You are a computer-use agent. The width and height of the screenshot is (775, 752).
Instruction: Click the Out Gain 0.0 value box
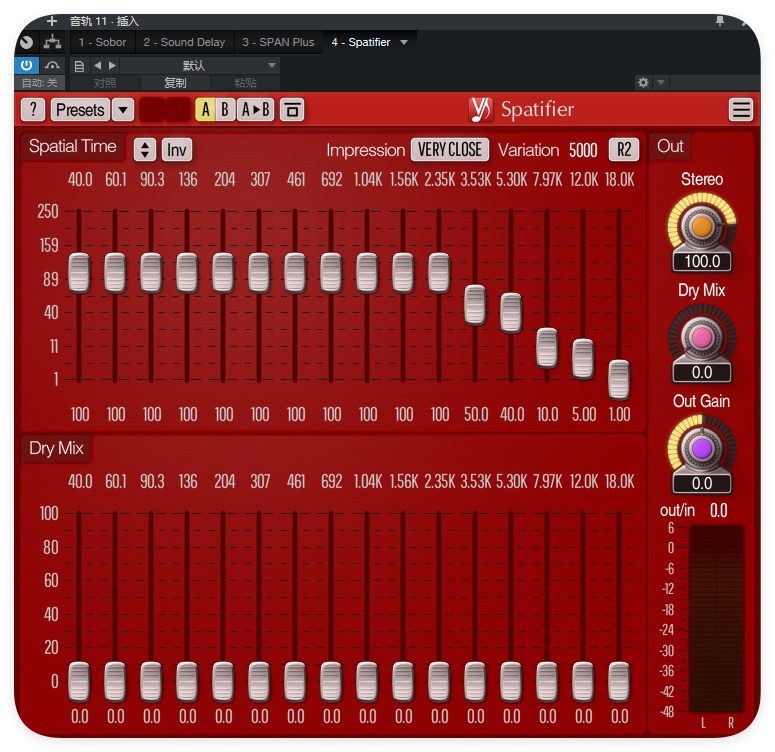pos(702,483)
